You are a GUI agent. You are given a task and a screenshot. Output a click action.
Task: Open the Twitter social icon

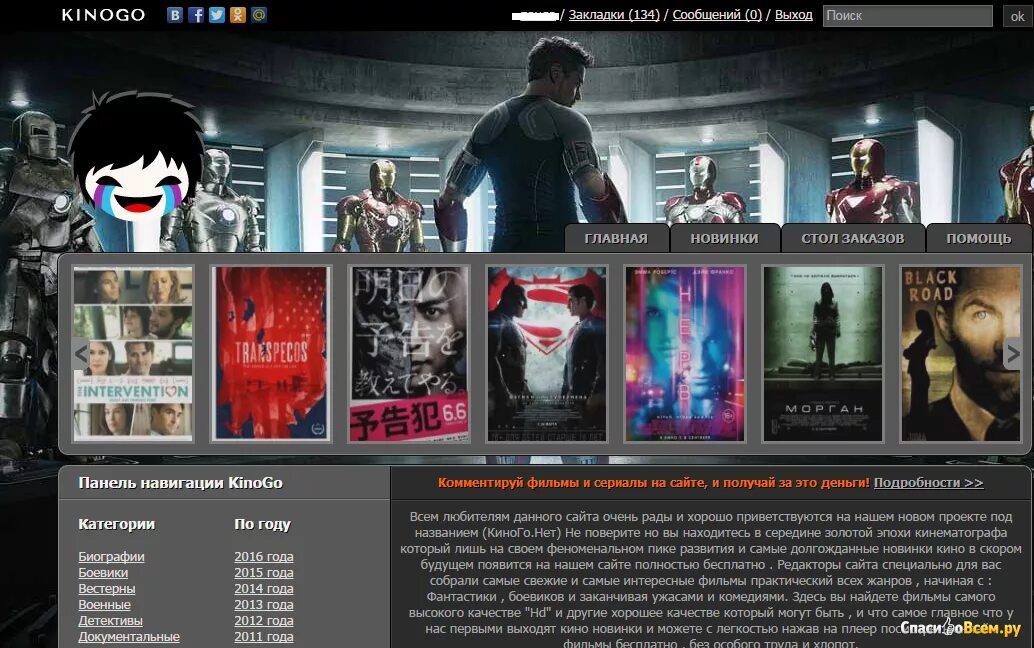[217, 15]
